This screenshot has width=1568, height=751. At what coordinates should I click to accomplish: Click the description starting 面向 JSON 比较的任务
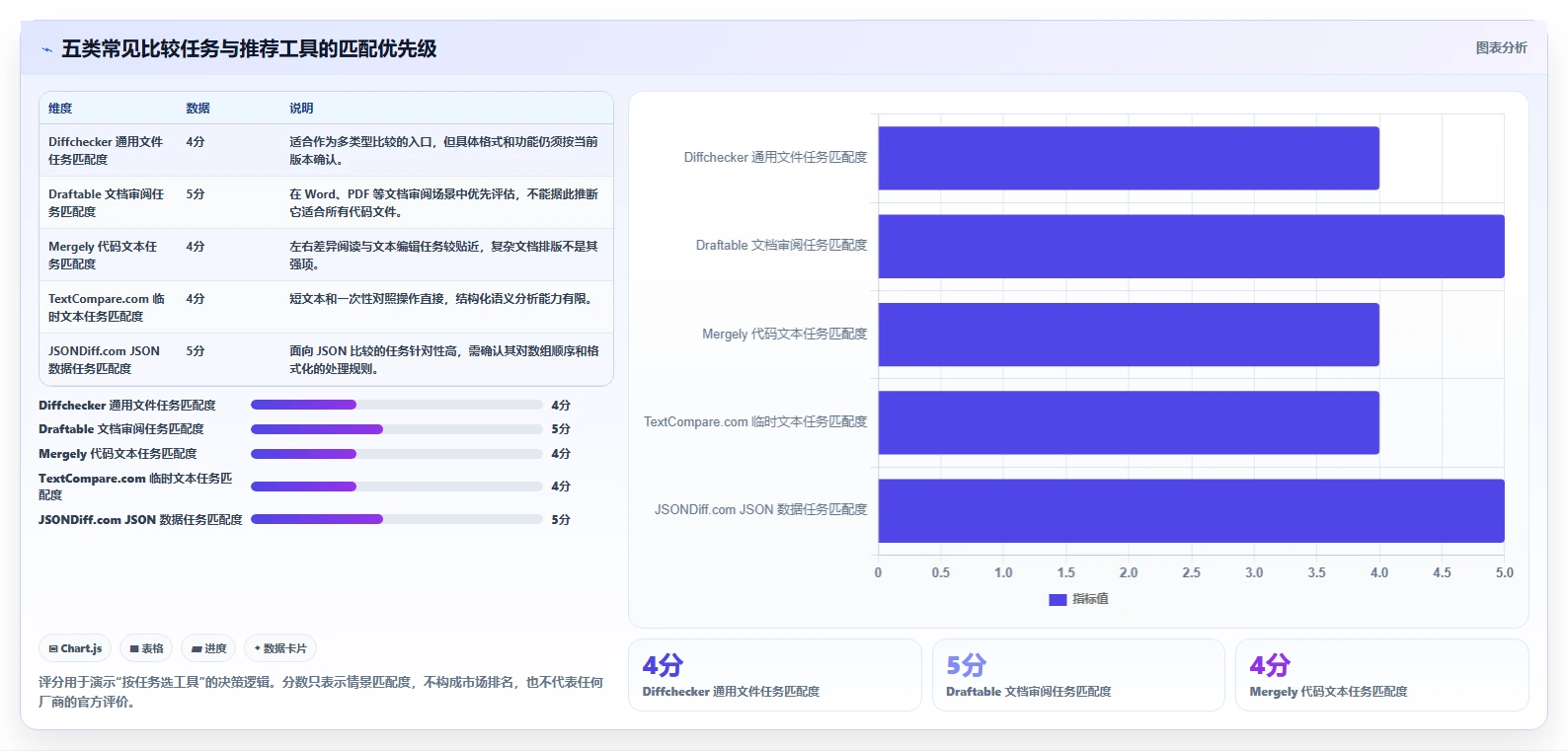444,360
